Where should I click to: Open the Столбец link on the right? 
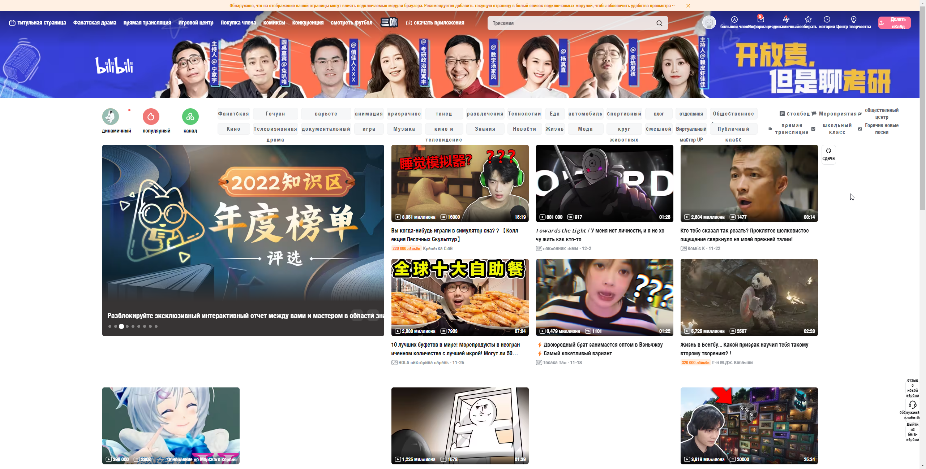coord(794,113)
